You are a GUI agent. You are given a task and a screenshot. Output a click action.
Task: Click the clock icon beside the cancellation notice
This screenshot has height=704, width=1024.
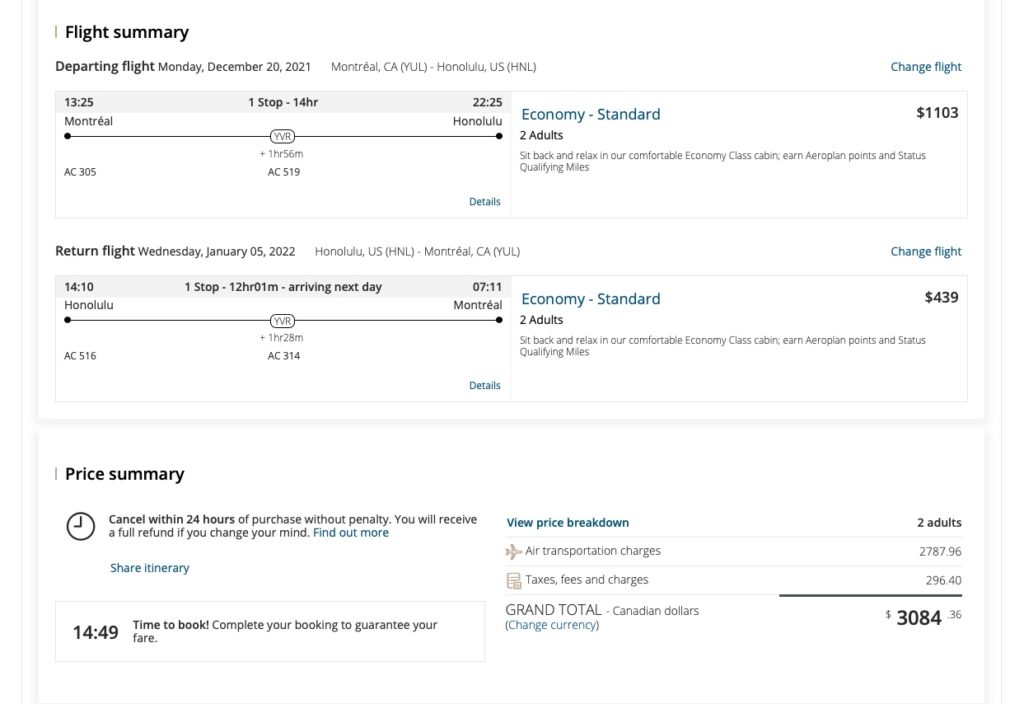80,526
